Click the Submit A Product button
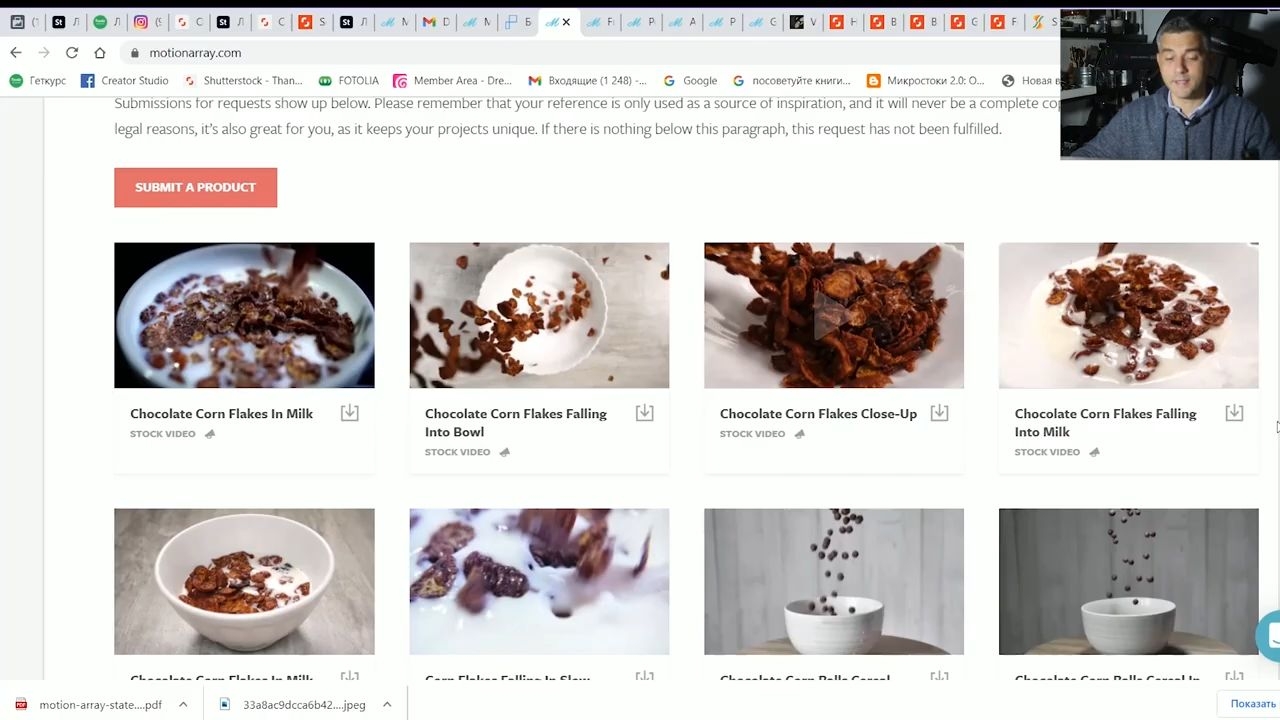The image size is (1280, 720). (x=195, y=187)
